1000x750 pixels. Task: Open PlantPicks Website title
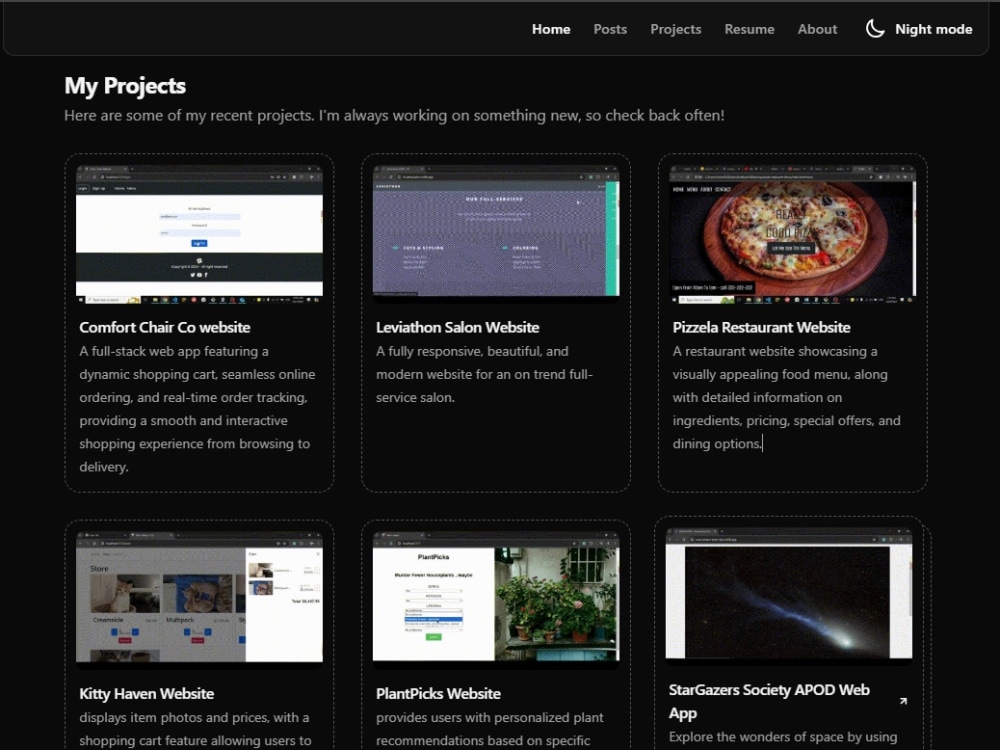[438, 693]
